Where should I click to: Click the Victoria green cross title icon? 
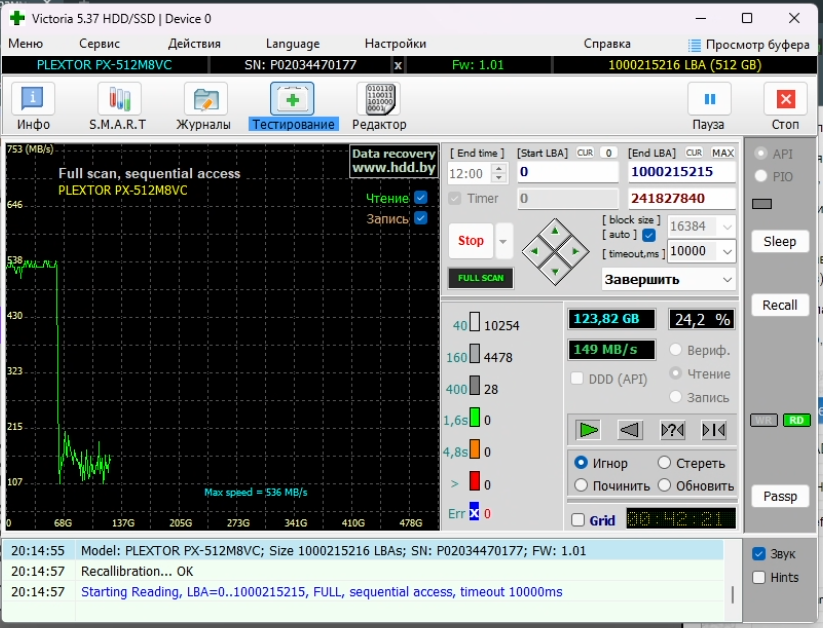17,18
